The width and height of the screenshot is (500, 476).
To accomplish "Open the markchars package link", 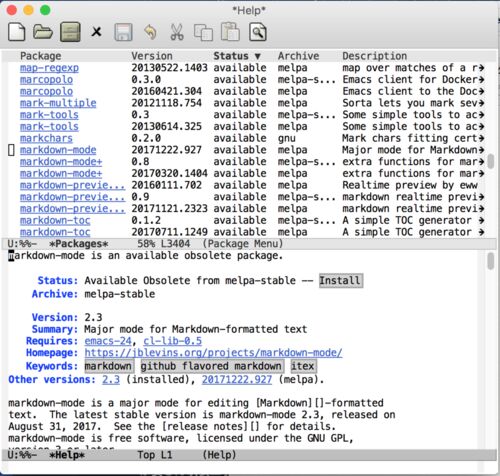I will pyautogui.click(x=46, y=138).
